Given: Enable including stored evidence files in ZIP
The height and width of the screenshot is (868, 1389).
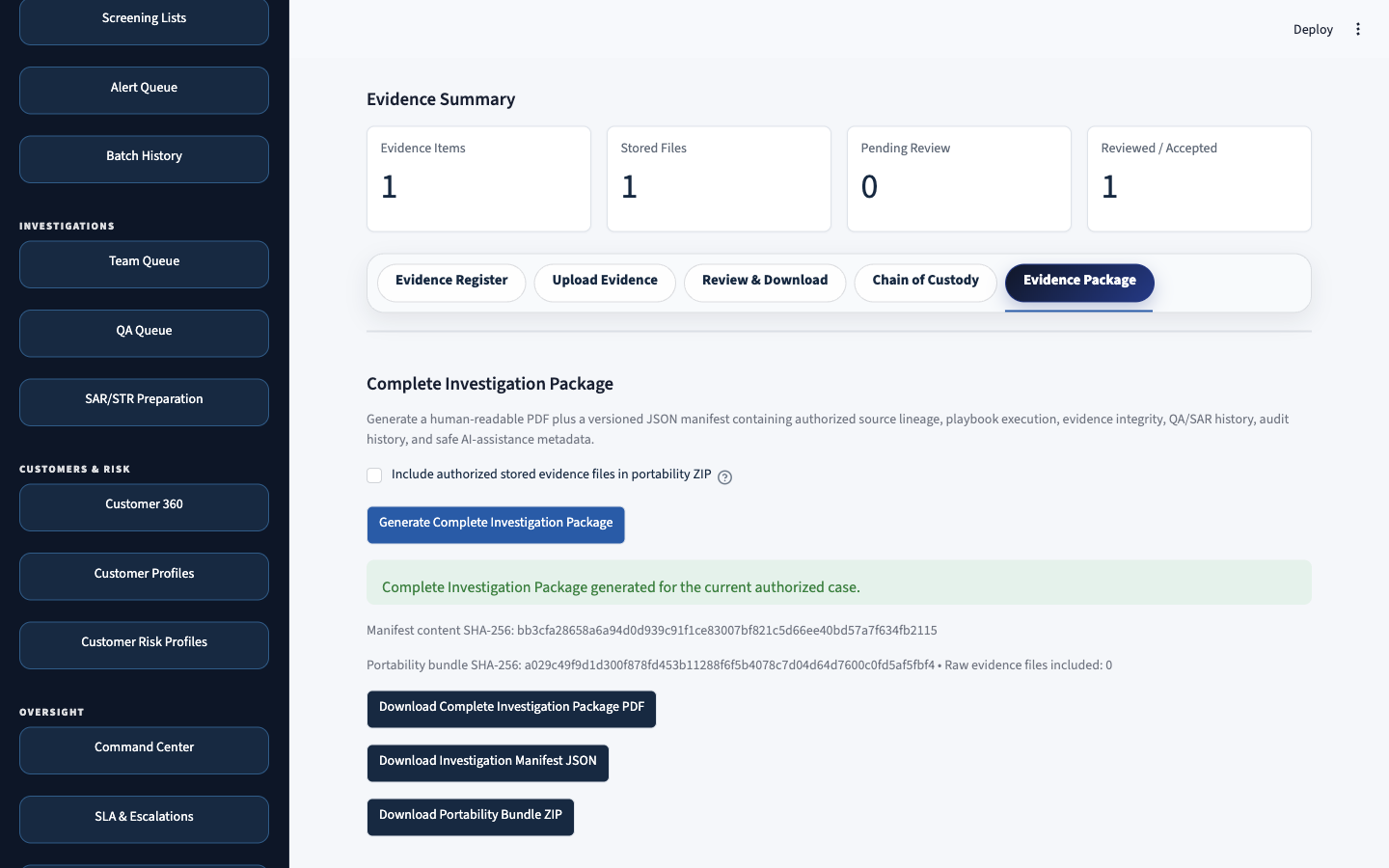Looking at the screenshot, I should tap(374, 475).
